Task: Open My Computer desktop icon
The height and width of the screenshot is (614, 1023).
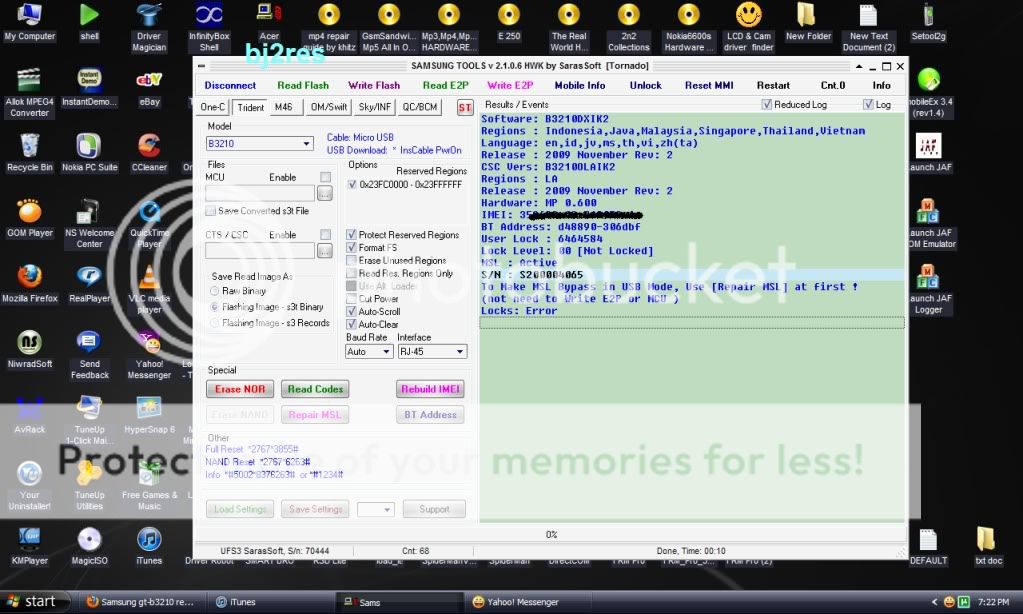Action: (29, 23)
